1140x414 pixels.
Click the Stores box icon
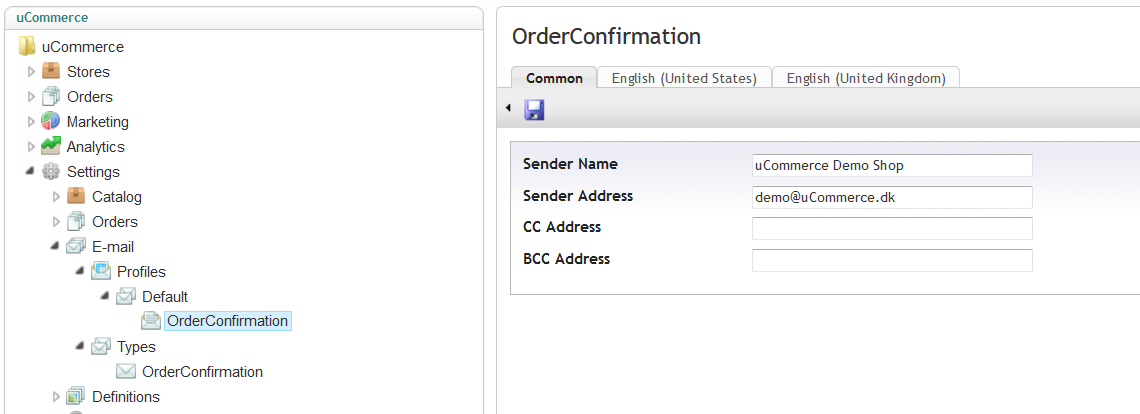(x=51, y=71)
